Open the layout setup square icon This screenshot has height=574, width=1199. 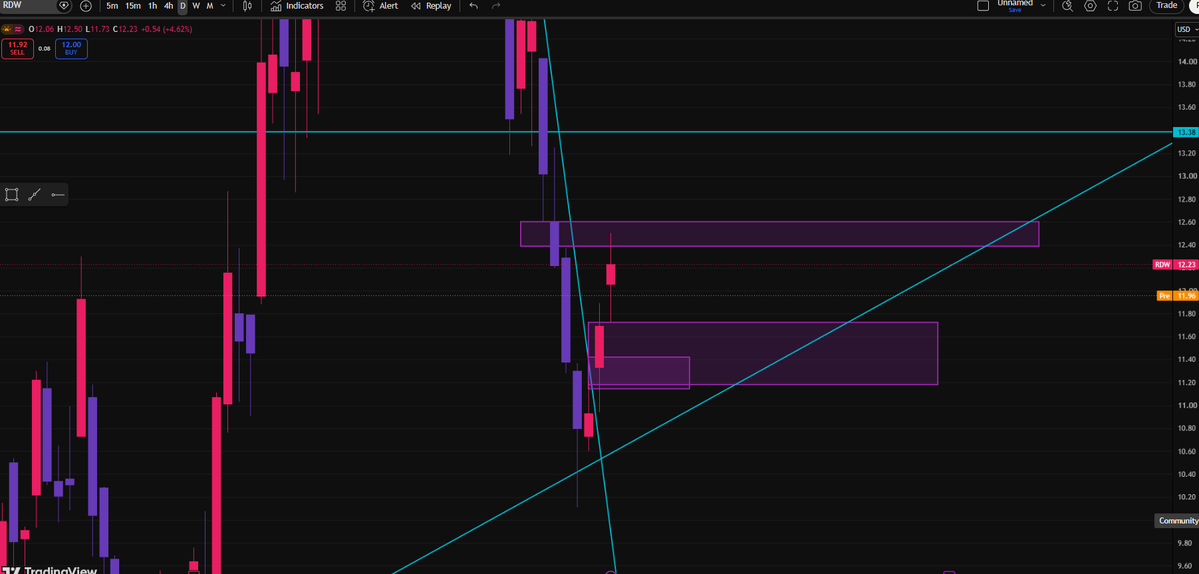pos(983,5)
